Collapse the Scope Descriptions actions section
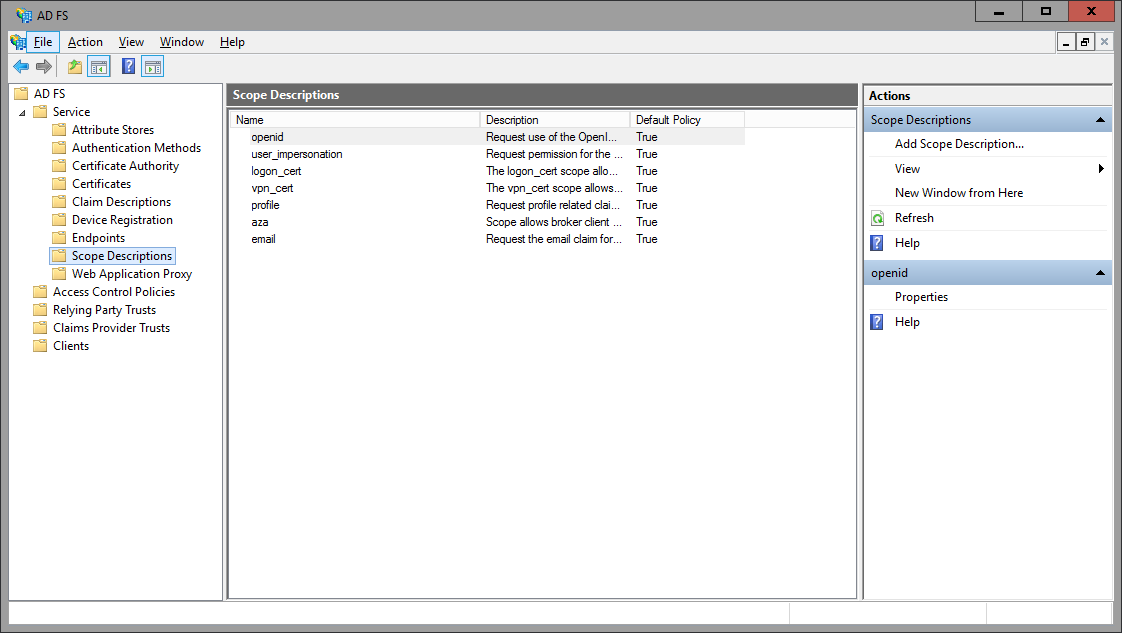Image resolution: width=1122 pixels, height=633 pixels. [x=1101, y=118]
